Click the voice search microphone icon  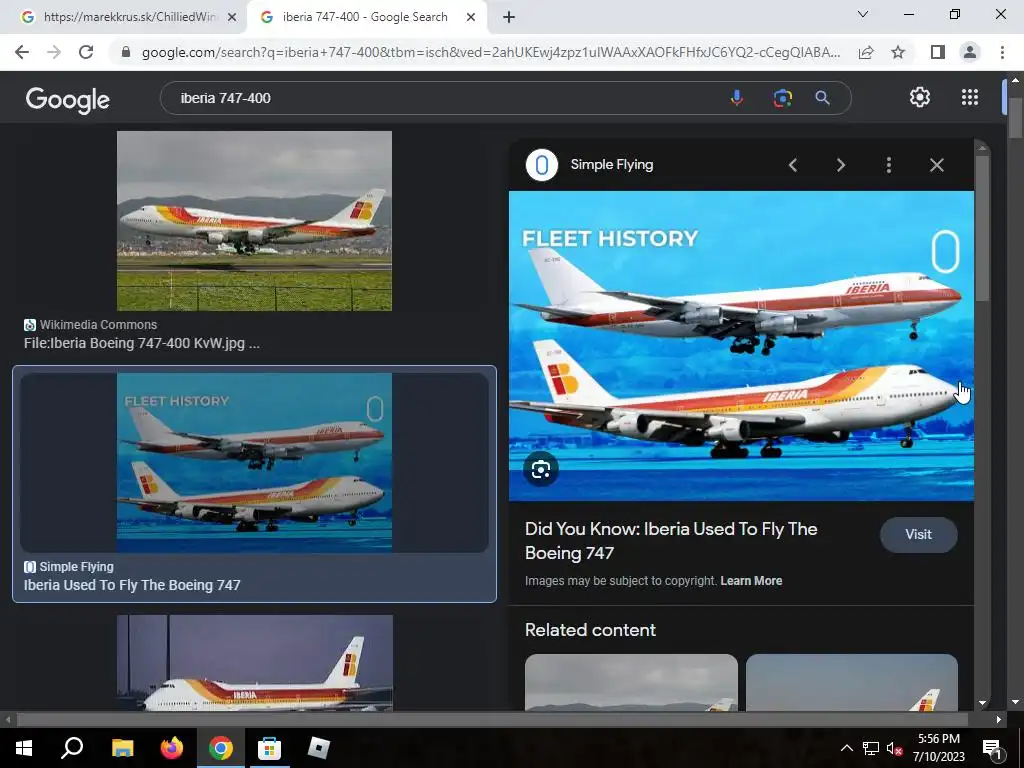[737, 98]
